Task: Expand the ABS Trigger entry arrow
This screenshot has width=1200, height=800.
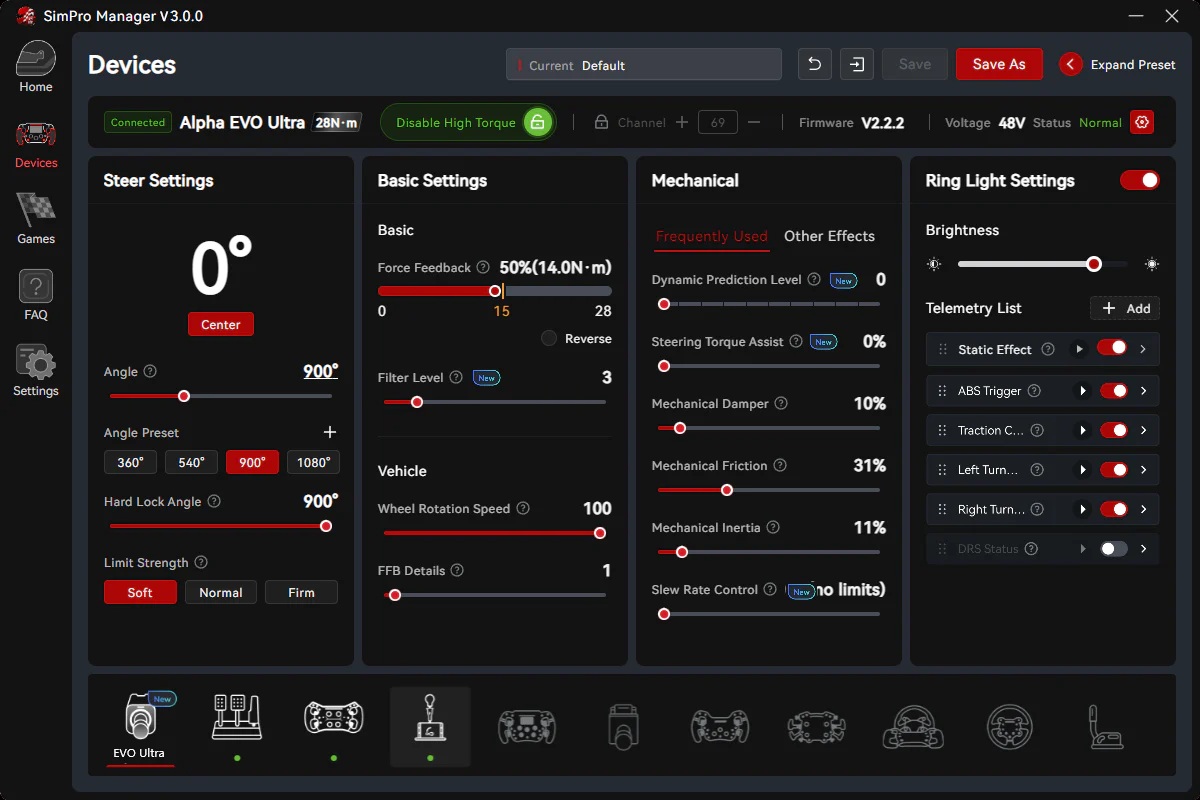Action: click(x=1143, y=391)
